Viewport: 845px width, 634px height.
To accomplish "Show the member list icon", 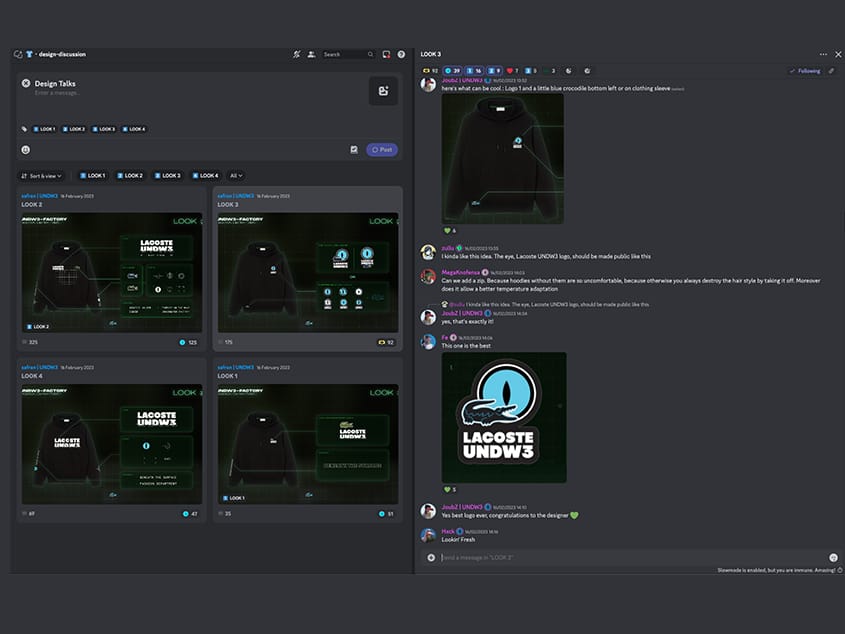I will point(311,54).
